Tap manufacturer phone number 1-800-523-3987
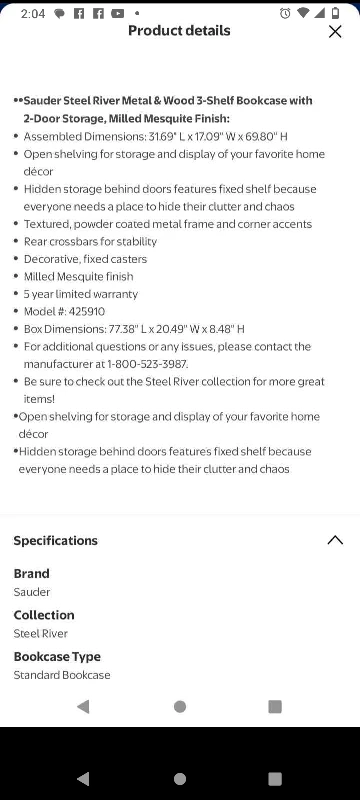Screen dimensions: 360x800 click(147, 364)
